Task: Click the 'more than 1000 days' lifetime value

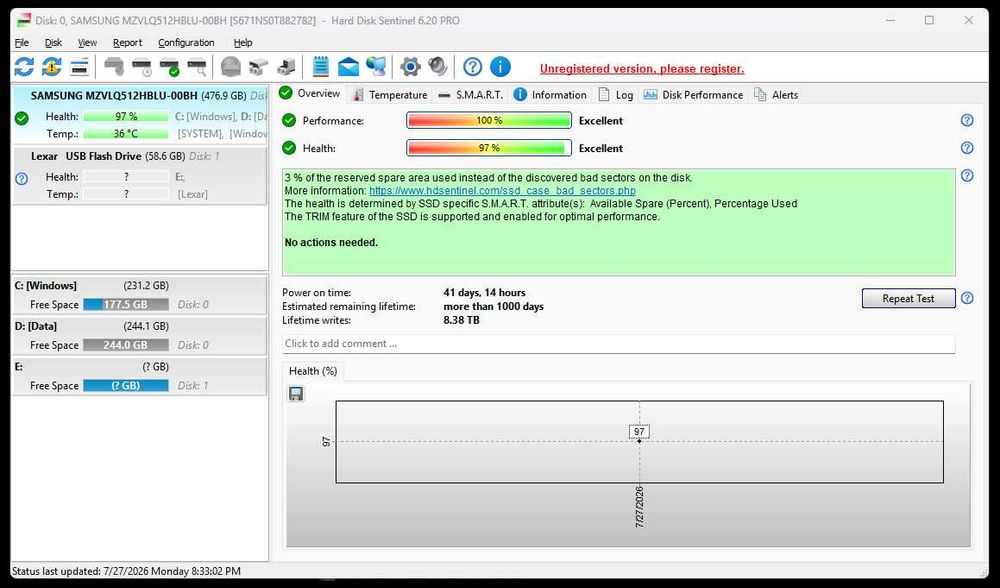Action: tap(494, 306)
